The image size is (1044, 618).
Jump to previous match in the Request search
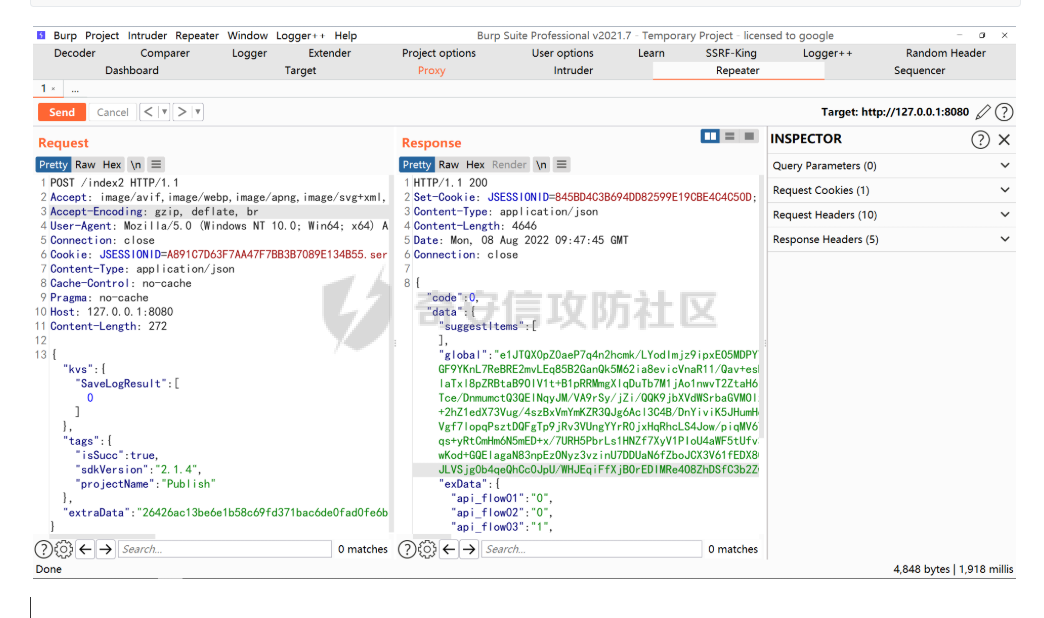click(85, 549)
